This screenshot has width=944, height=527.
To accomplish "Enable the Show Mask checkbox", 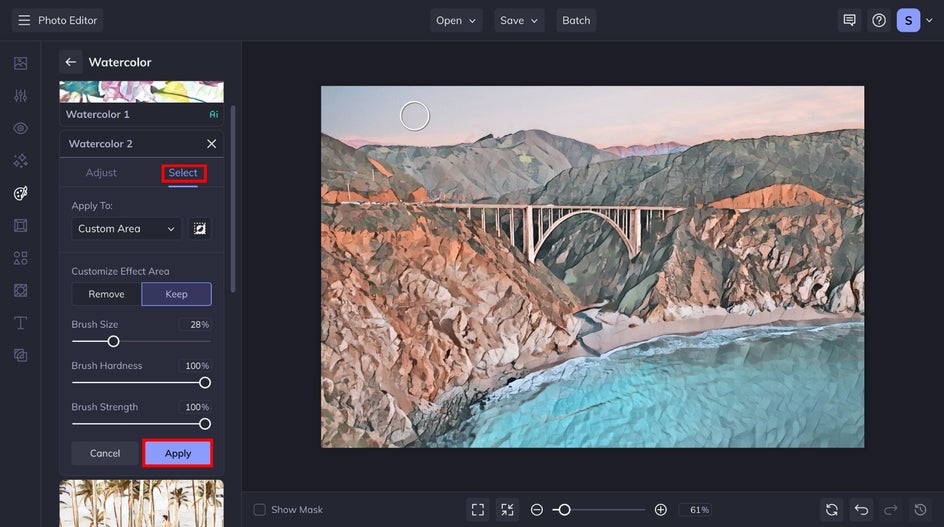I will pyautogui.click(x=259, y=510).
